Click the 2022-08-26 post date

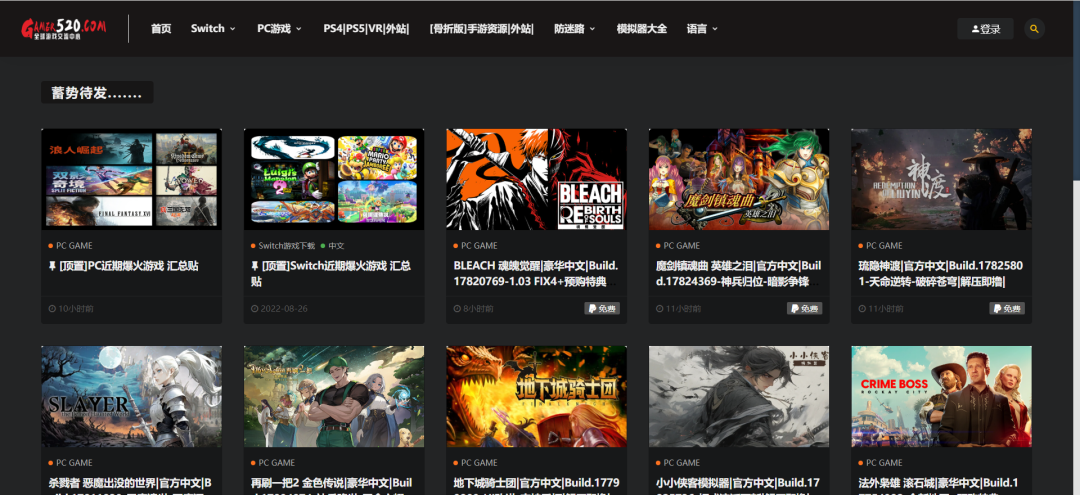tap(280, 309)
